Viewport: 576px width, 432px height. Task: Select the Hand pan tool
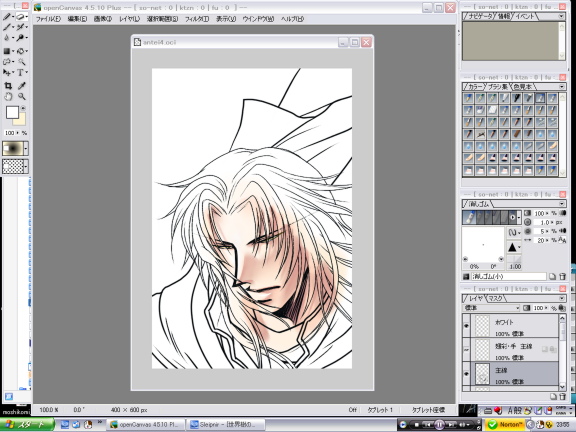click(x=8, y=97)
